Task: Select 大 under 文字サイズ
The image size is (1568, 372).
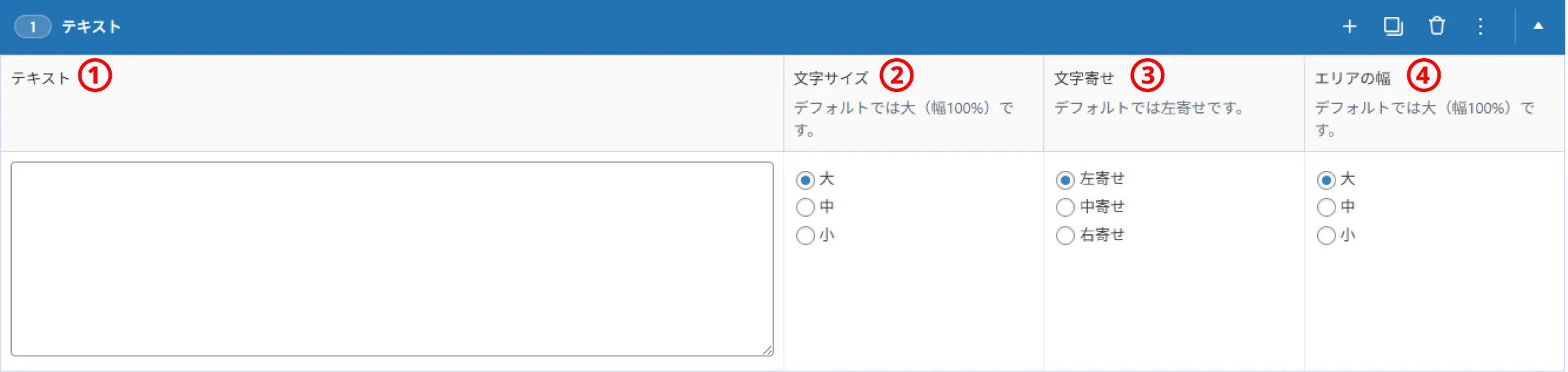Action: [806, 179]
